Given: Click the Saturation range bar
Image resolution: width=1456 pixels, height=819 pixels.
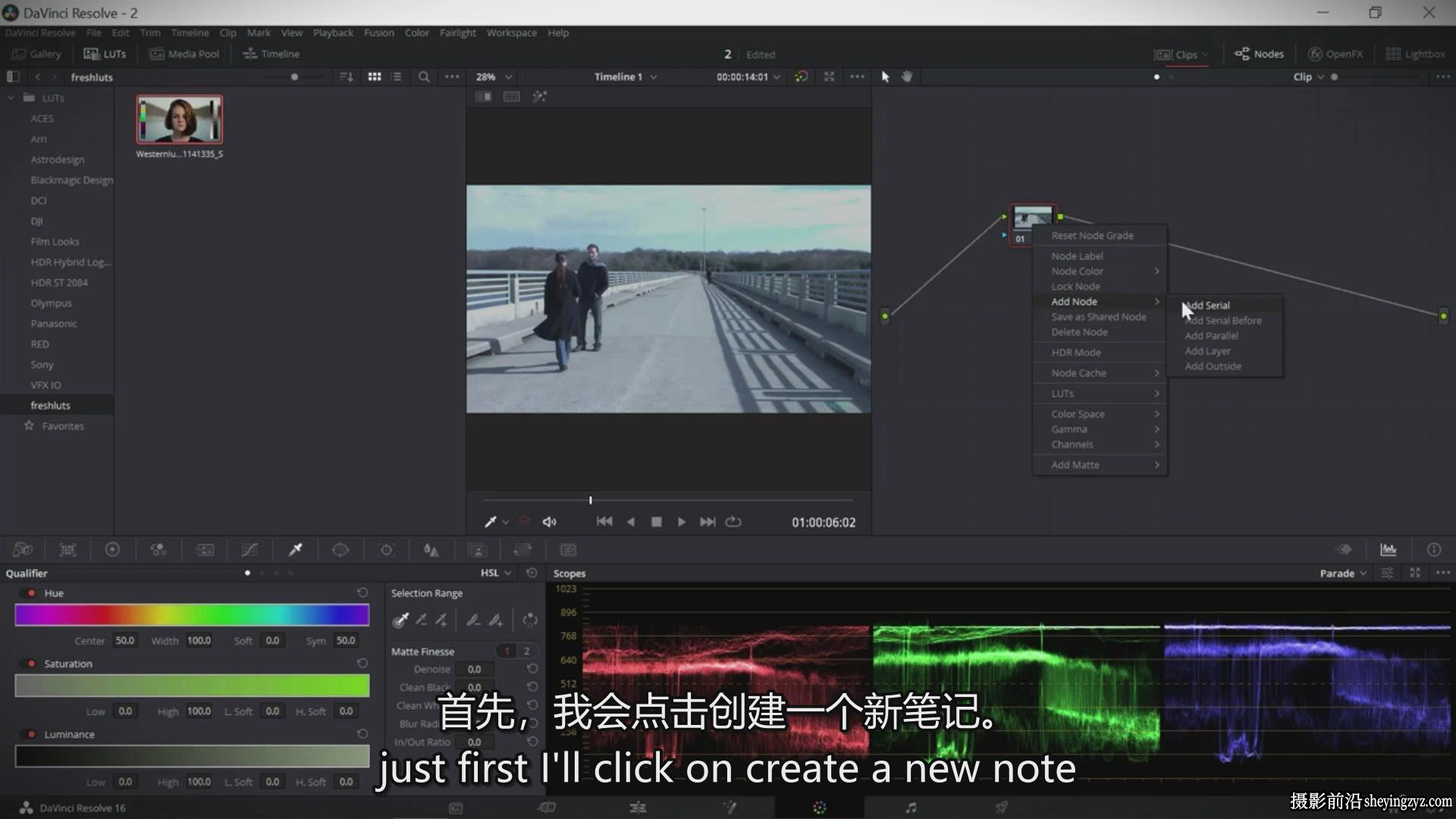Looking at the screenshot, I should tap(192, 686).
